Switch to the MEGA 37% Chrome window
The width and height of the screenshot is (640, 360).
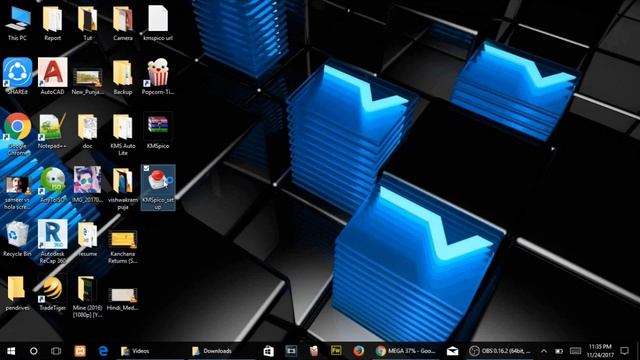coord(407,351)
